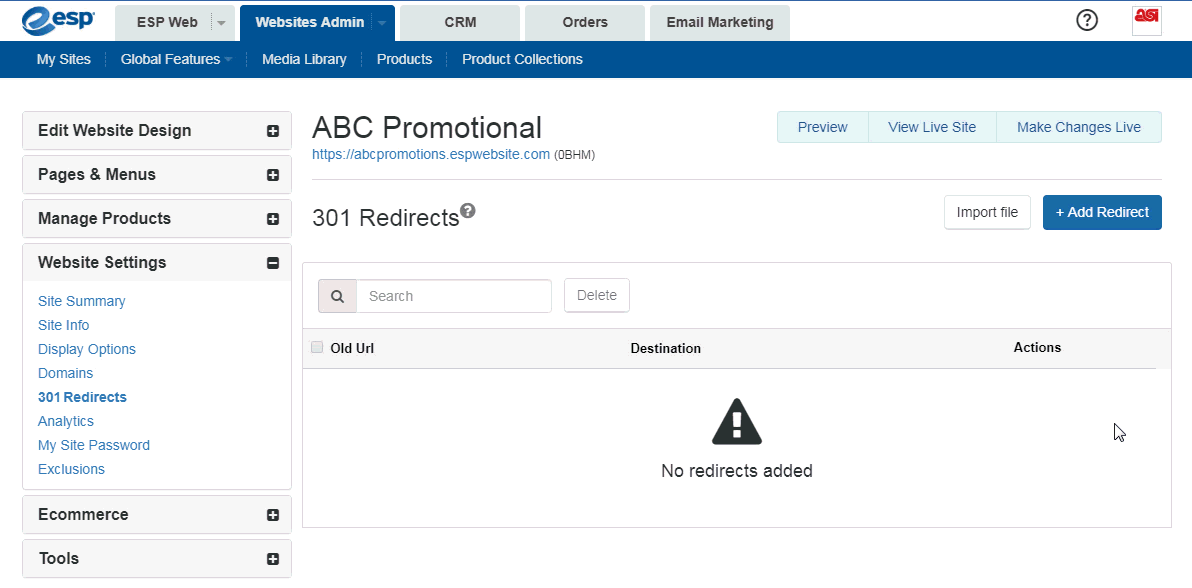Open the 301 Redirects sidebar link

(x=82, y=397)
